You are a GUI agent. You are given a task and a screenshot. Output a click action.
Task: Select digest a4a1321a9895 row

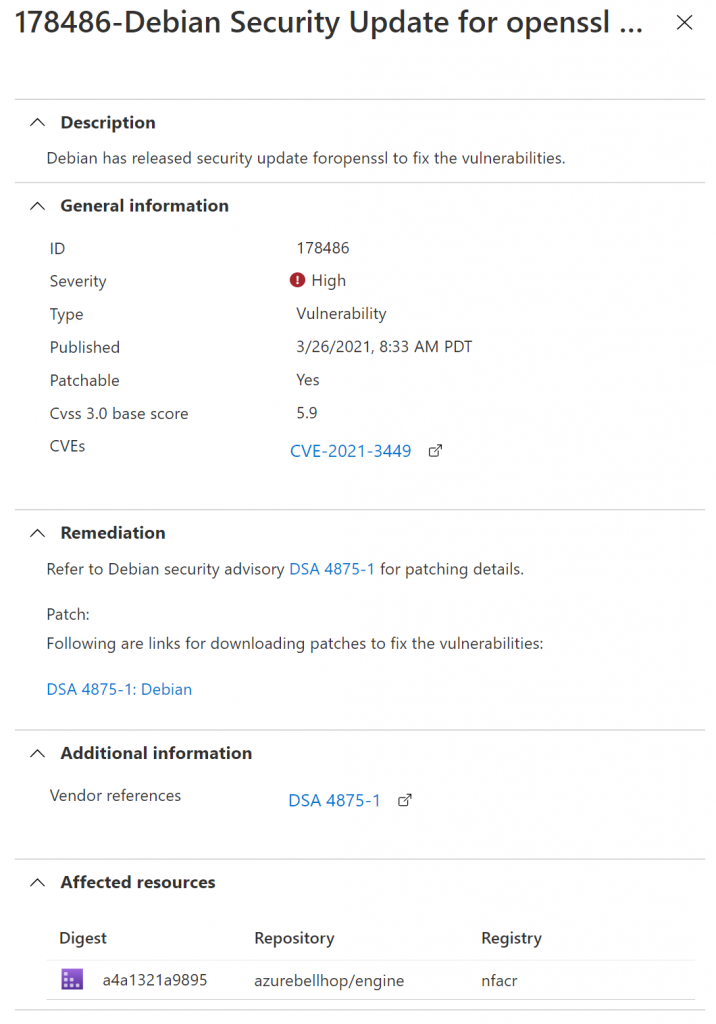tap(370, 980)
